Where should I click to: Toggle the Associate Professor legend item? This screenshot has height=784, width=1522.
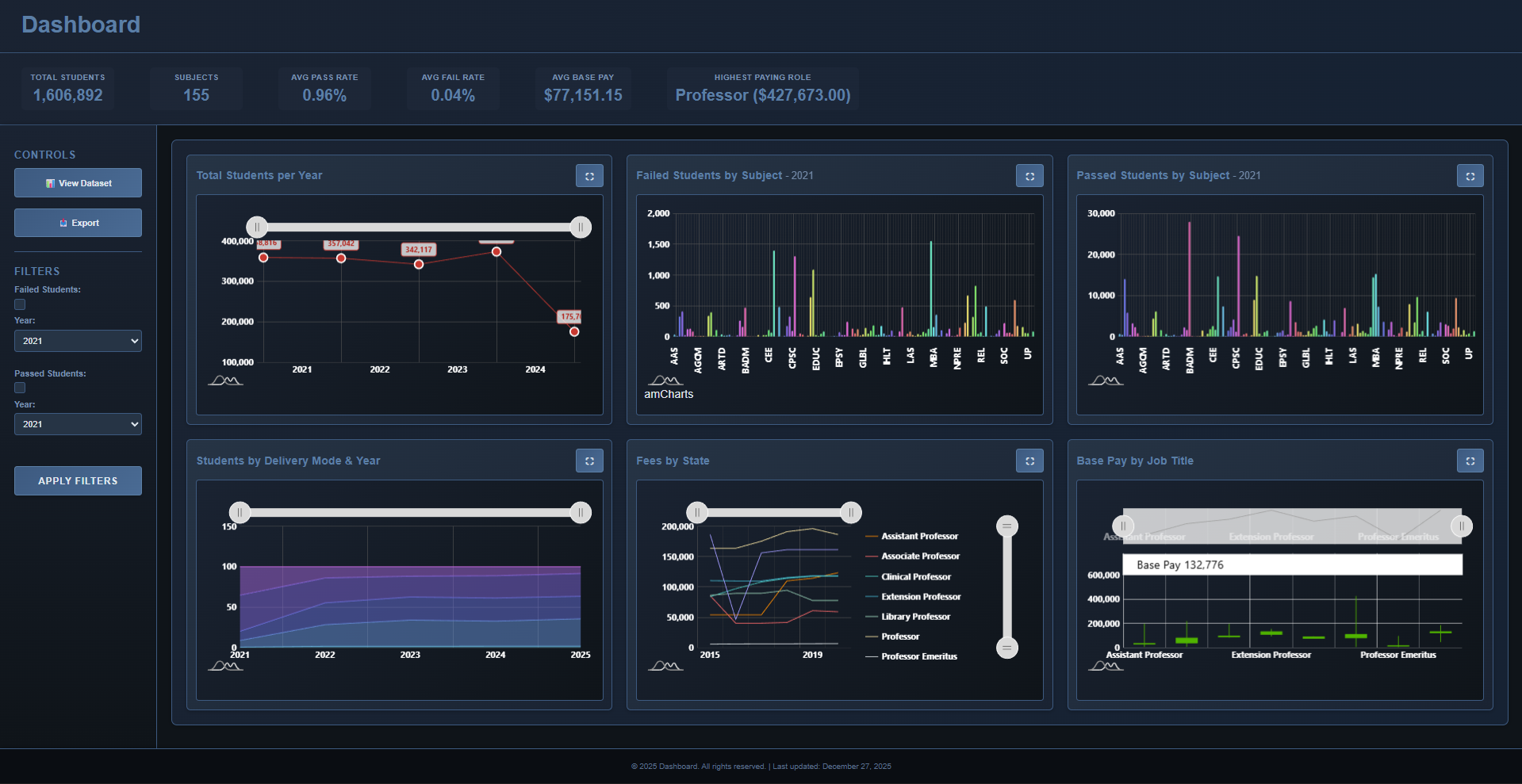[x=913, y=556]
